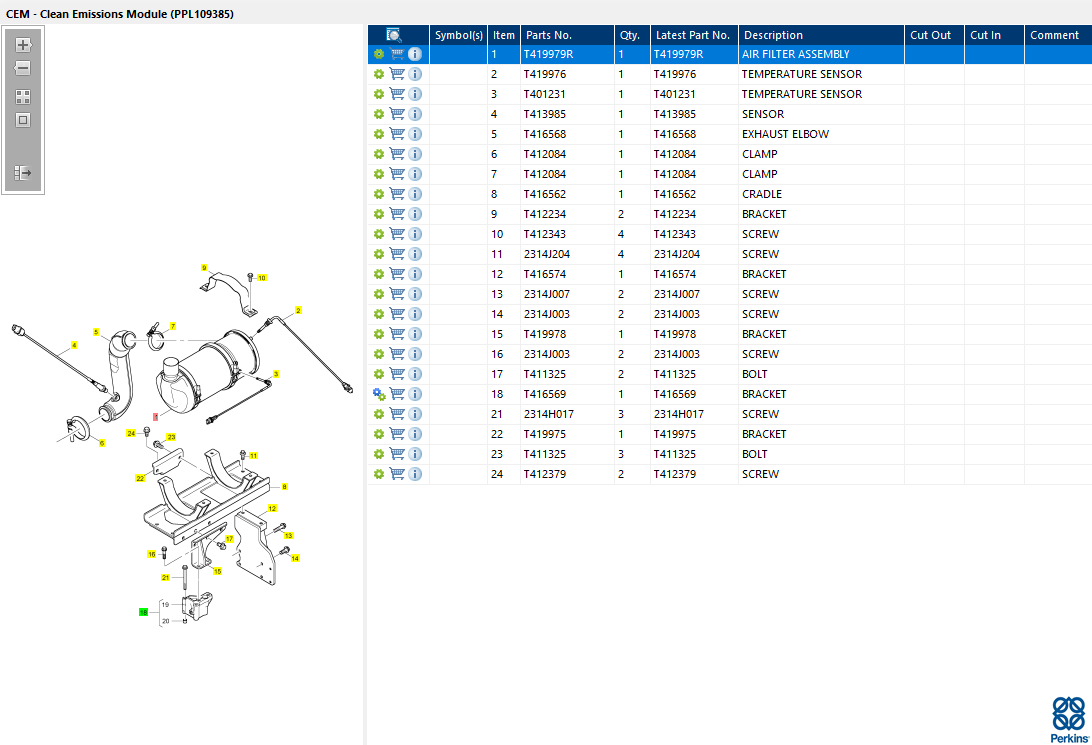This screenshot has height=745, width=1092.
Task: Click the Symbol(s) column header
Action: (458, 35)
